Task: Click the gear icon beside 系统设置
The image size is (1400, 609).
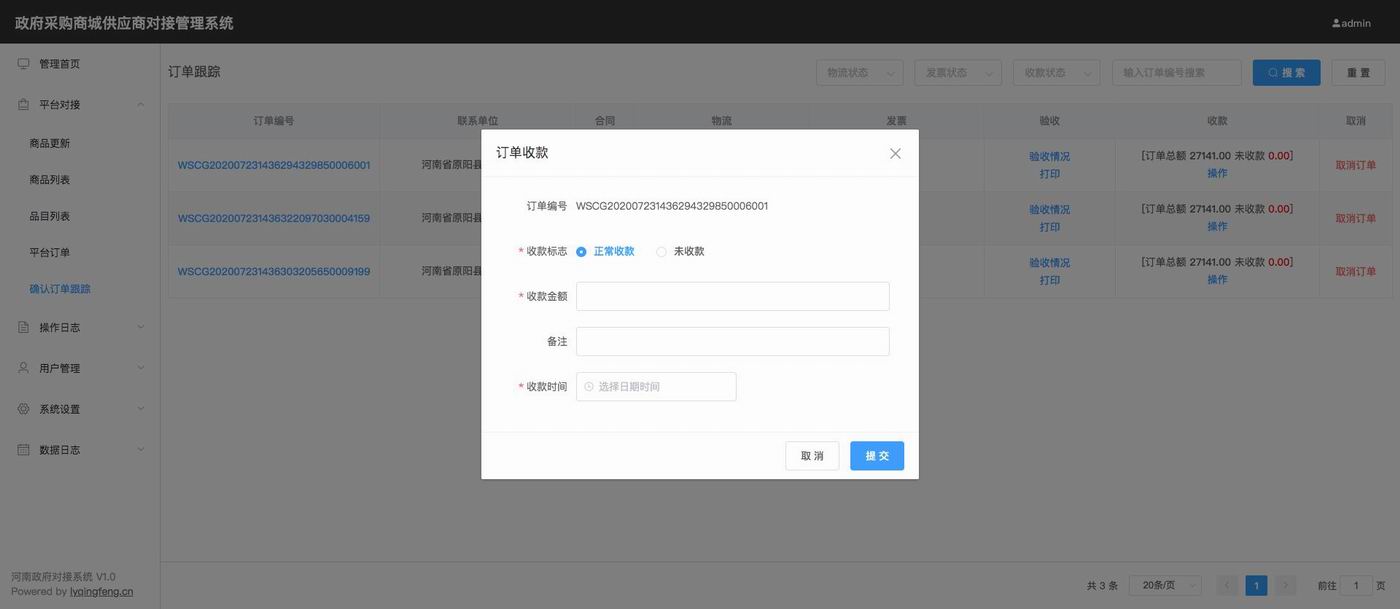Action: tap(23, 409)
